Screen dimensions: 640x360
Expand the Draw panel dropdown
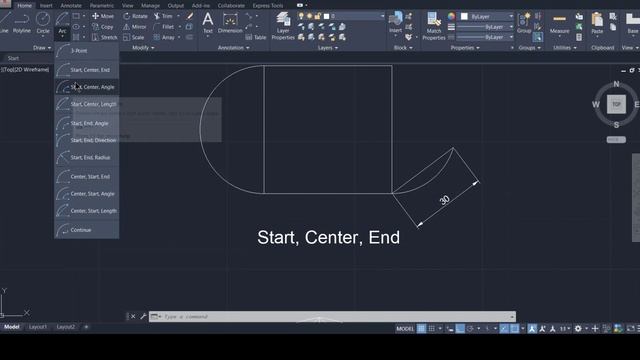click(42, 48)
